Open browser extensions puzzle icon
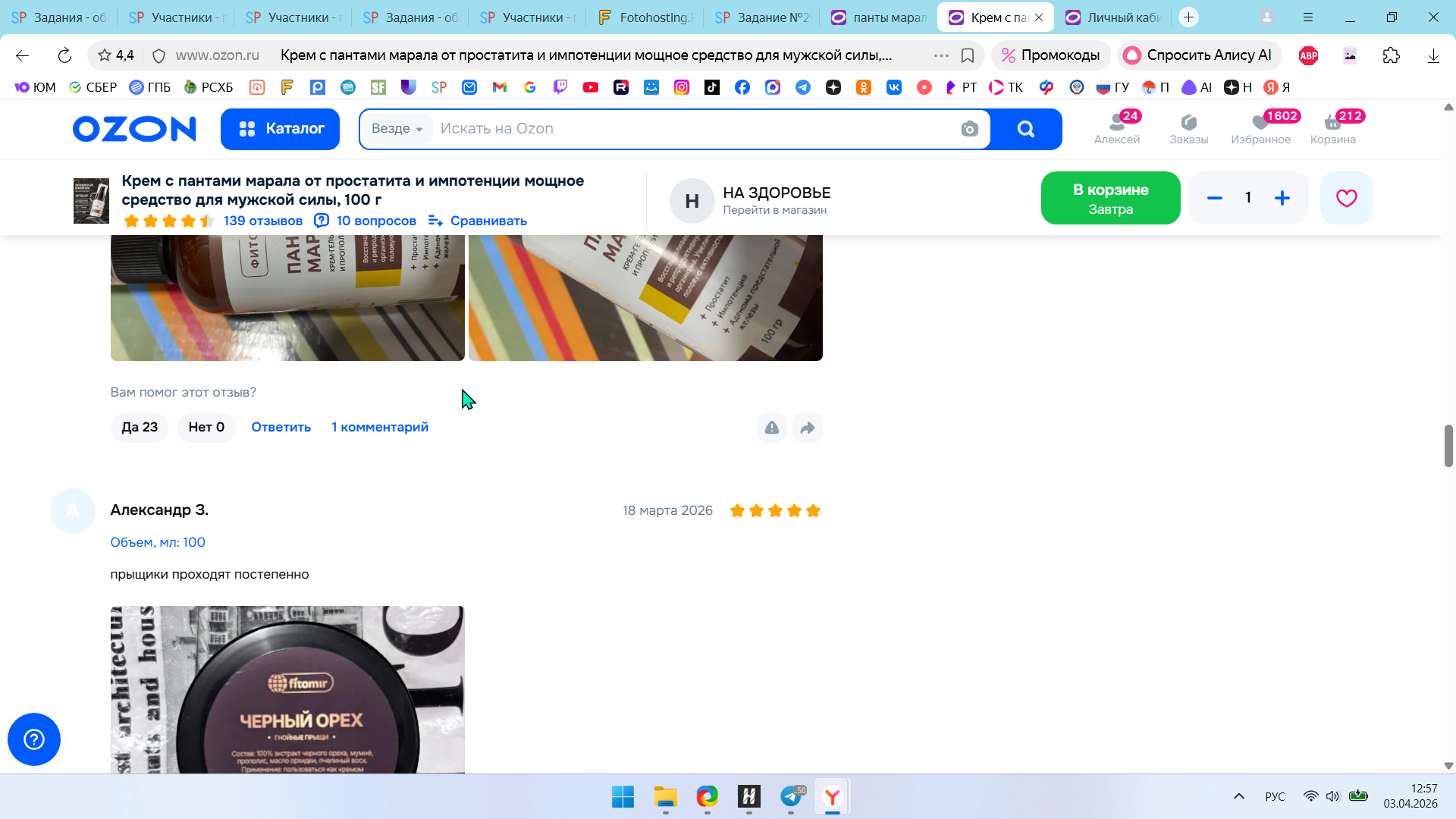 tap(1391, 55)
